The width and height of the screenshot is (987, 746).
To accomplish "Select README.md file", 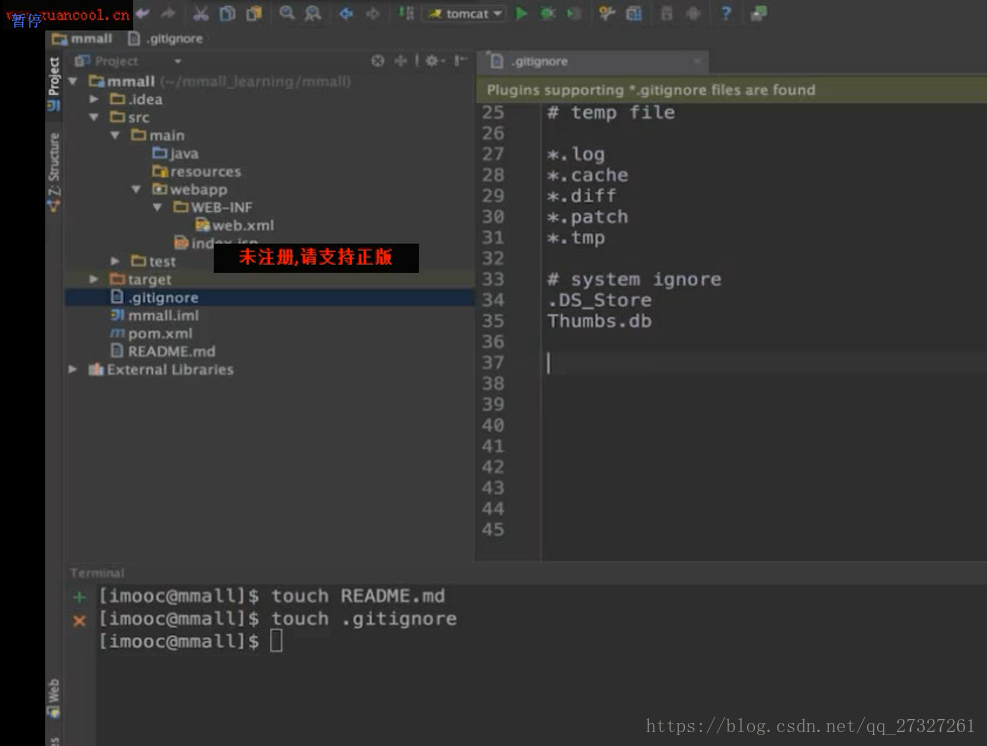I will tap(163, 351).
